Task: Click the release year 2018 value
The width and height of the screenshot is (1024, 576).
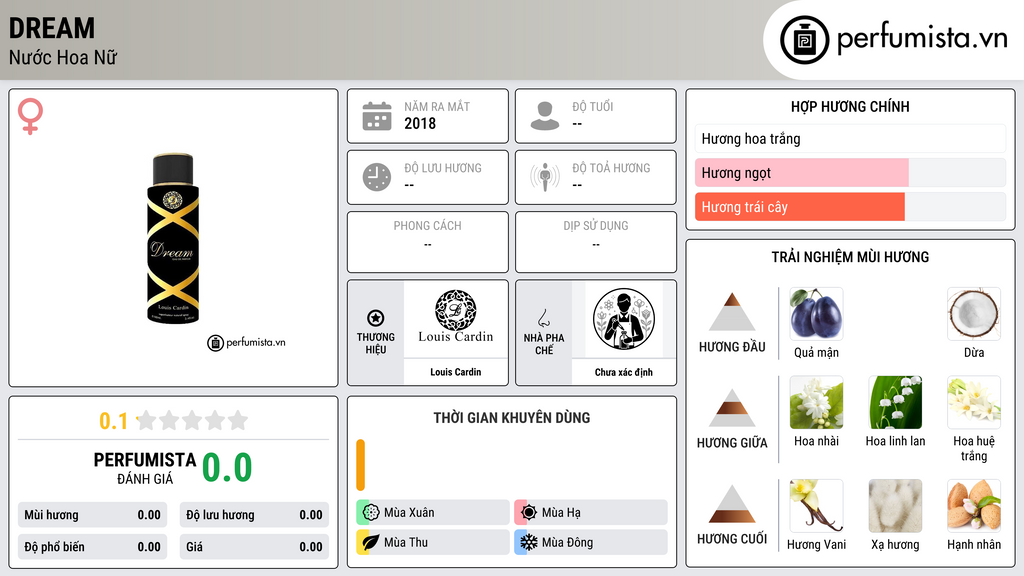Action: (x=420, y=123)
